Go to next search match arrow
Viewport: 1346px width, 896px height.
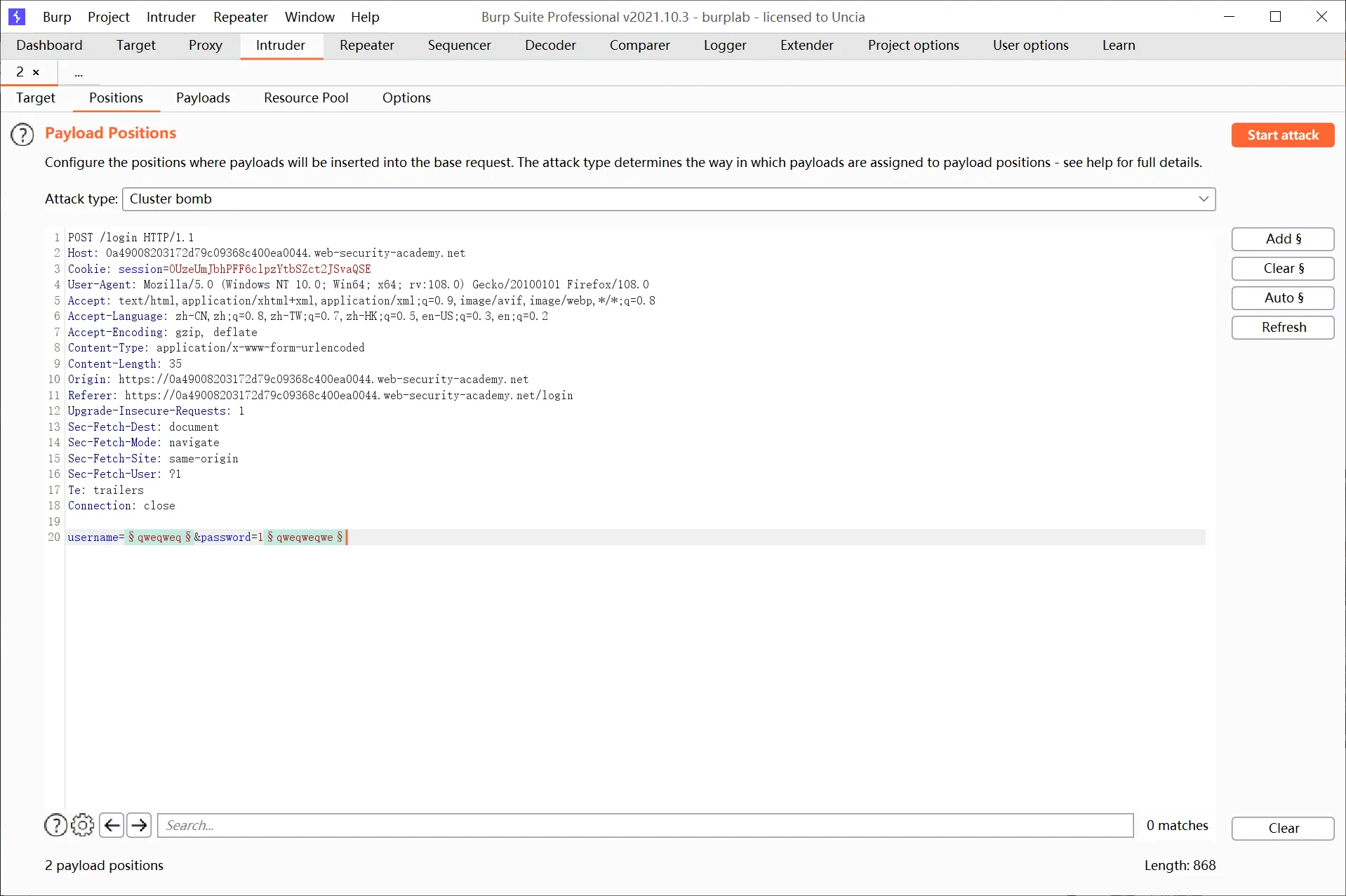139,825
